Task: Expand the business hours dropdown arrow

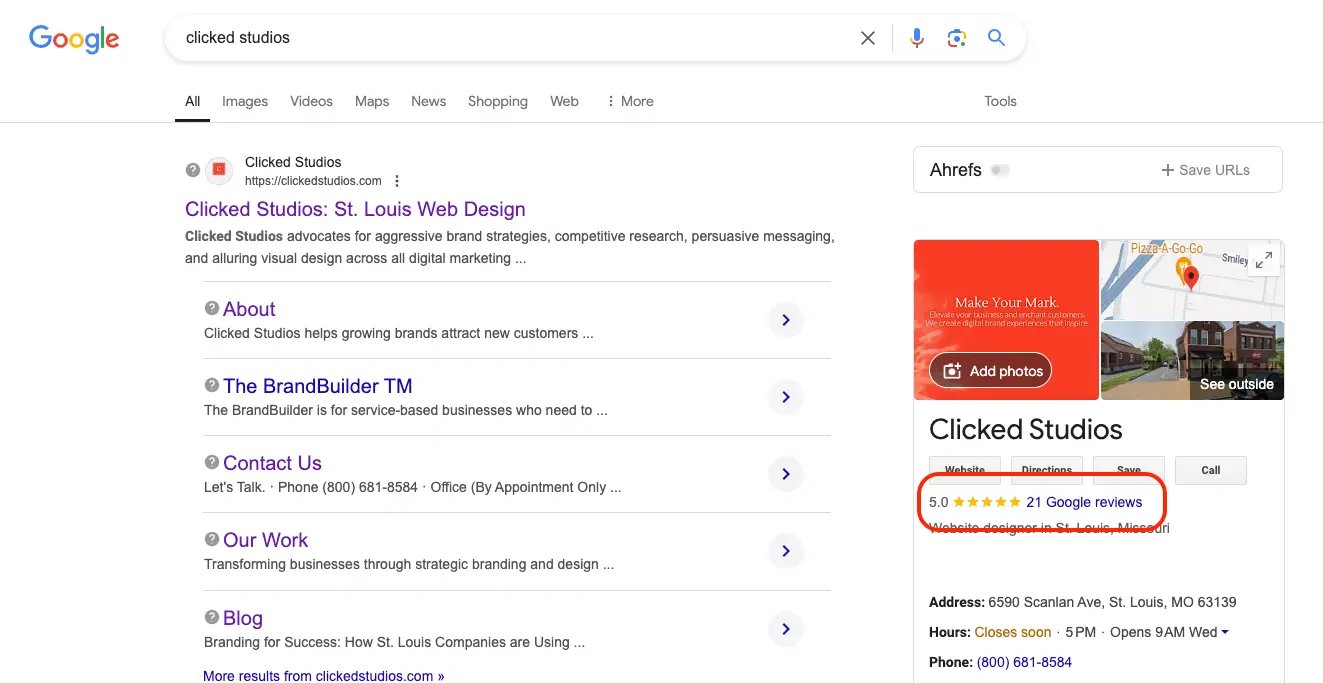Action: click(x=1225, y=632)
